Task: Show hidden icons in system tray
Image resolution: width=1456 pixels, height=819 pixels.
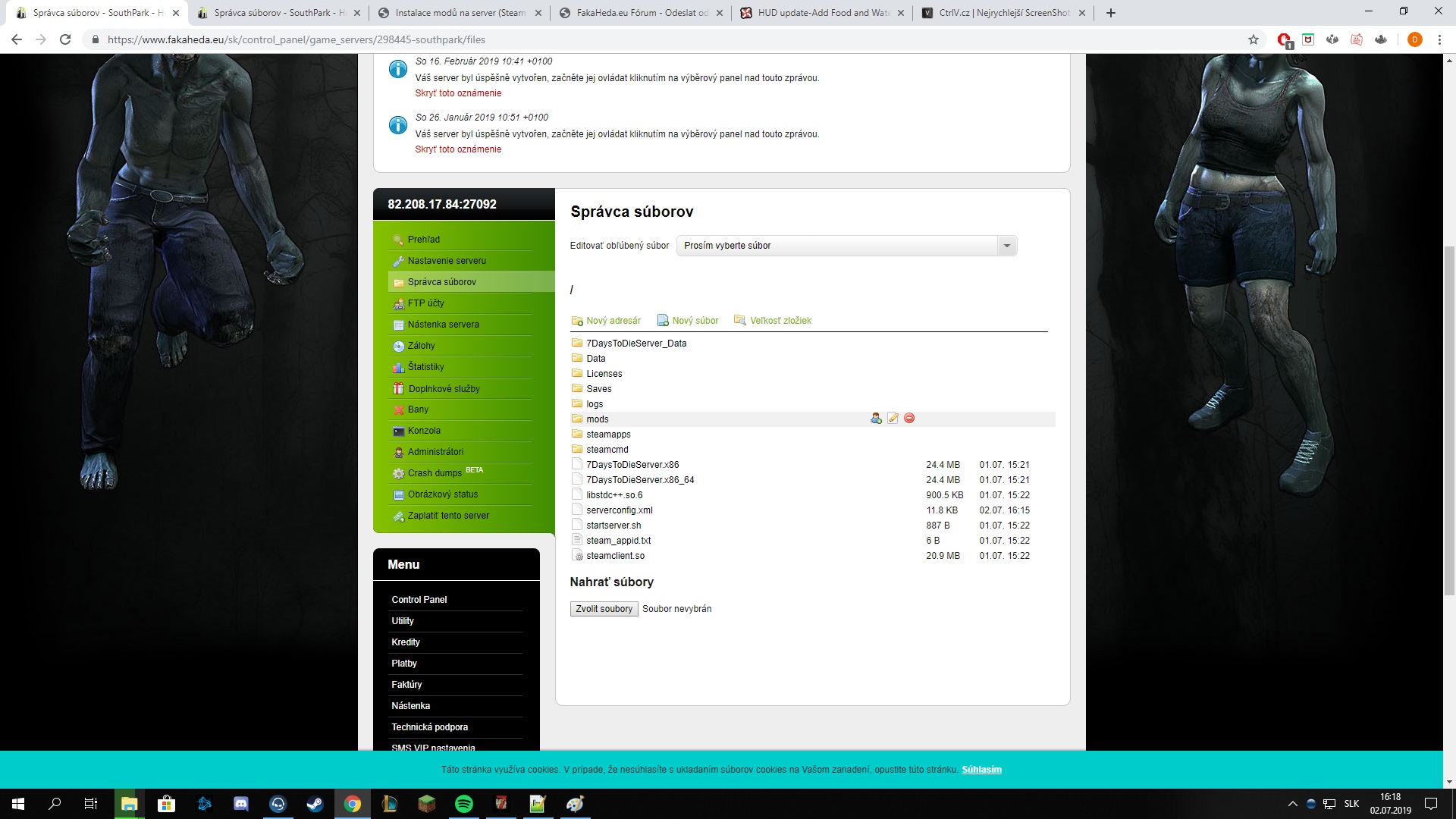Action: (x=1292, y=804)
